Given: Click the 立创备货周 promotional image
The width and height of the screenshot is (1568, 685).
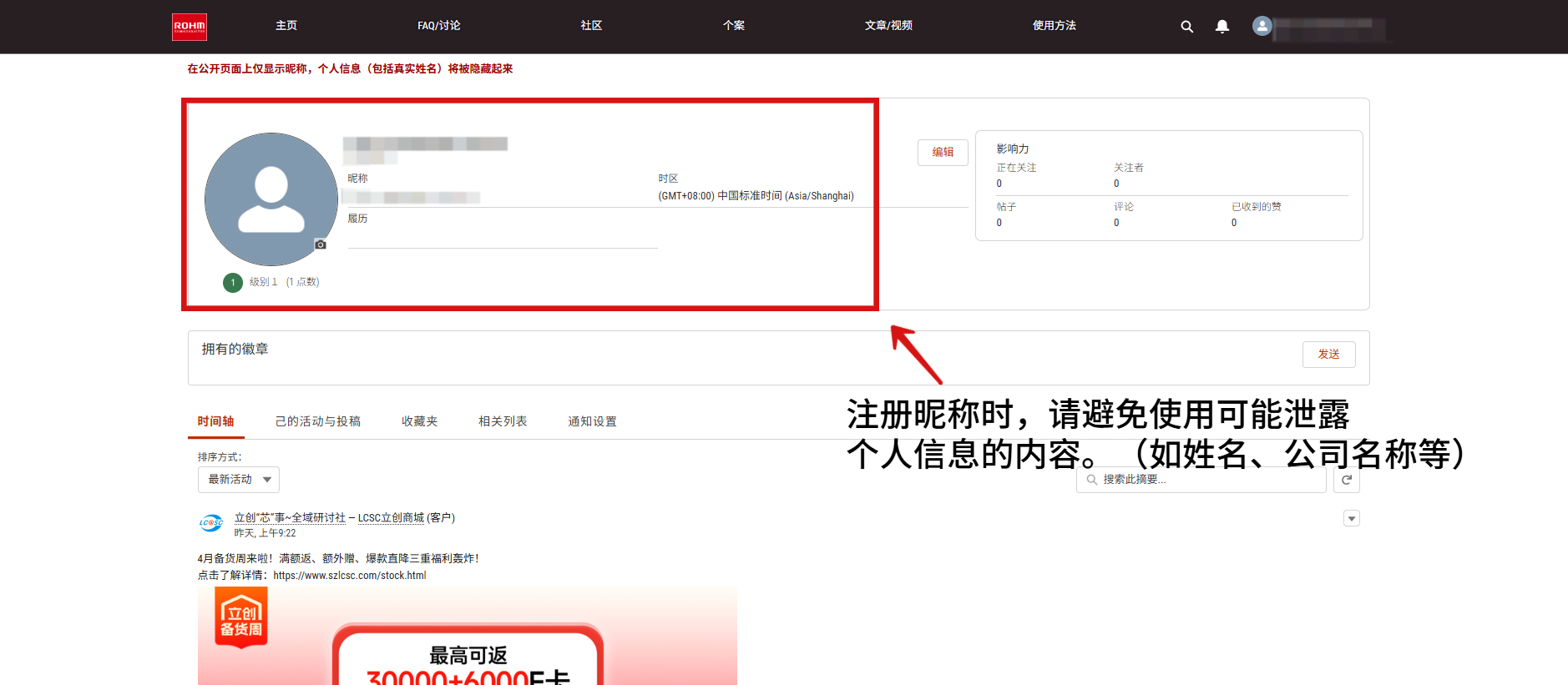Looking at the screenshot, I should coord(467,636).
